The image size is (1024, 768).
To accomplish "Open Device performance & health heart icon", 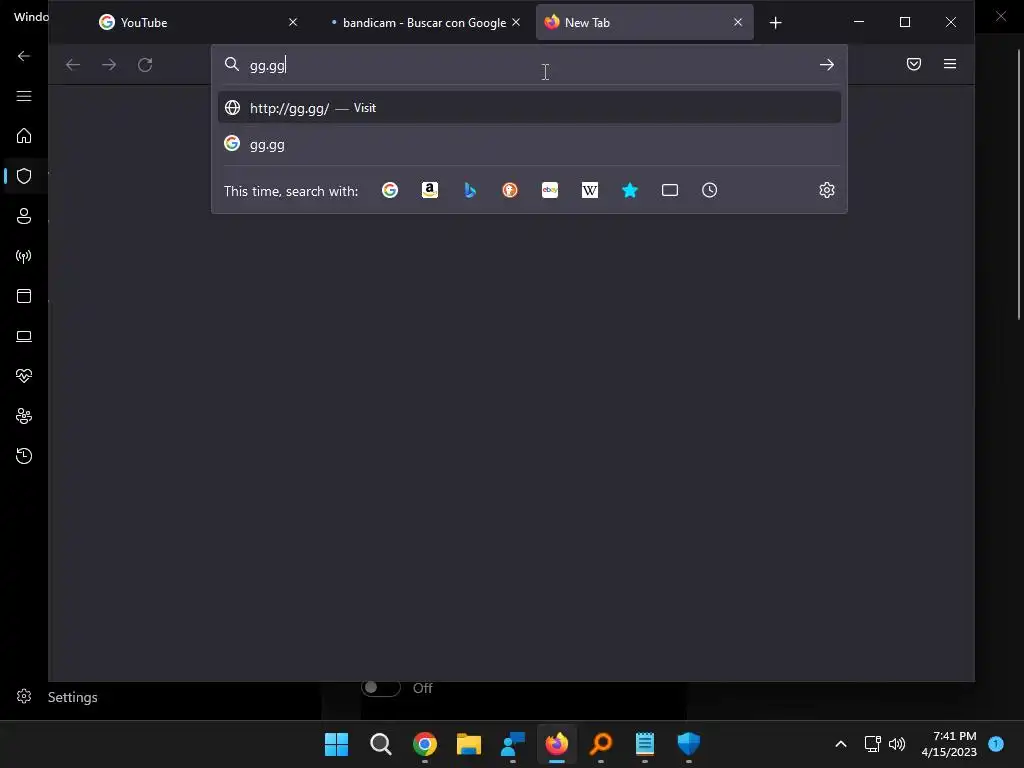I will pos(24,376).
